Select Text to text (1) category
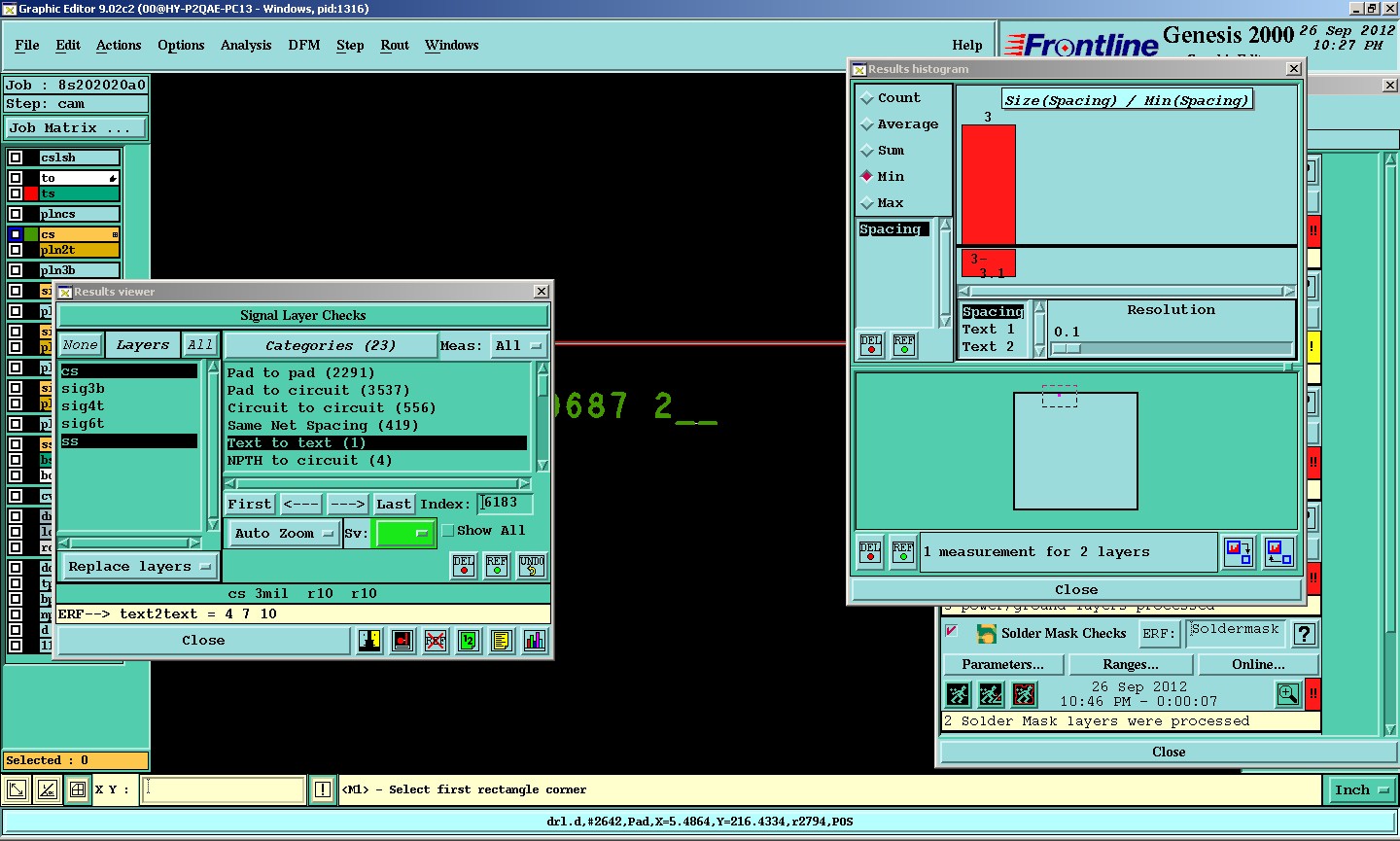Screen dimensions: 1400x841 click(376, 443)
